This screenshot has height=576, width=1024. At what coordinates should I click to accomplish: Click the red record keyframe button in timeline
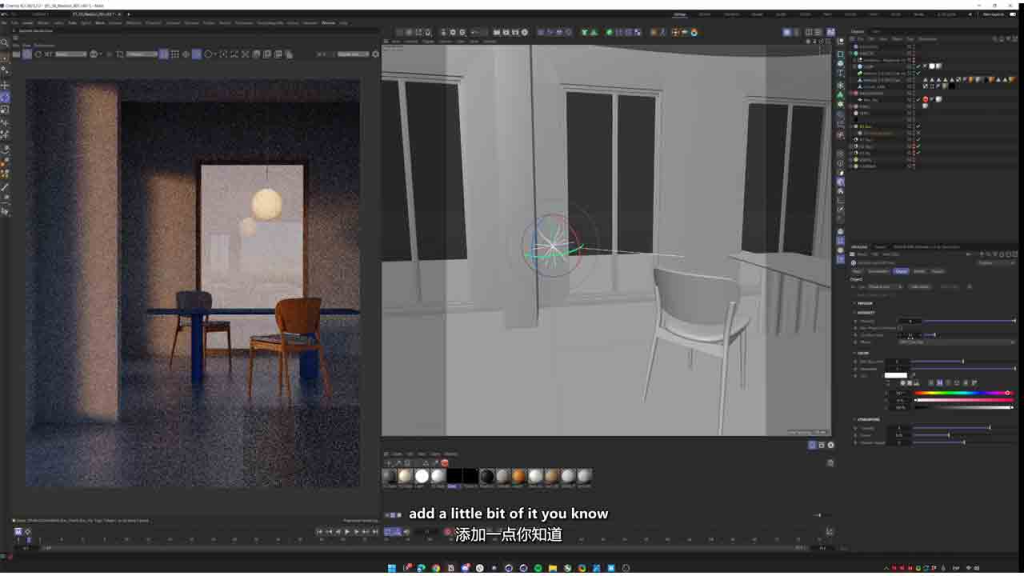(447, 532)
